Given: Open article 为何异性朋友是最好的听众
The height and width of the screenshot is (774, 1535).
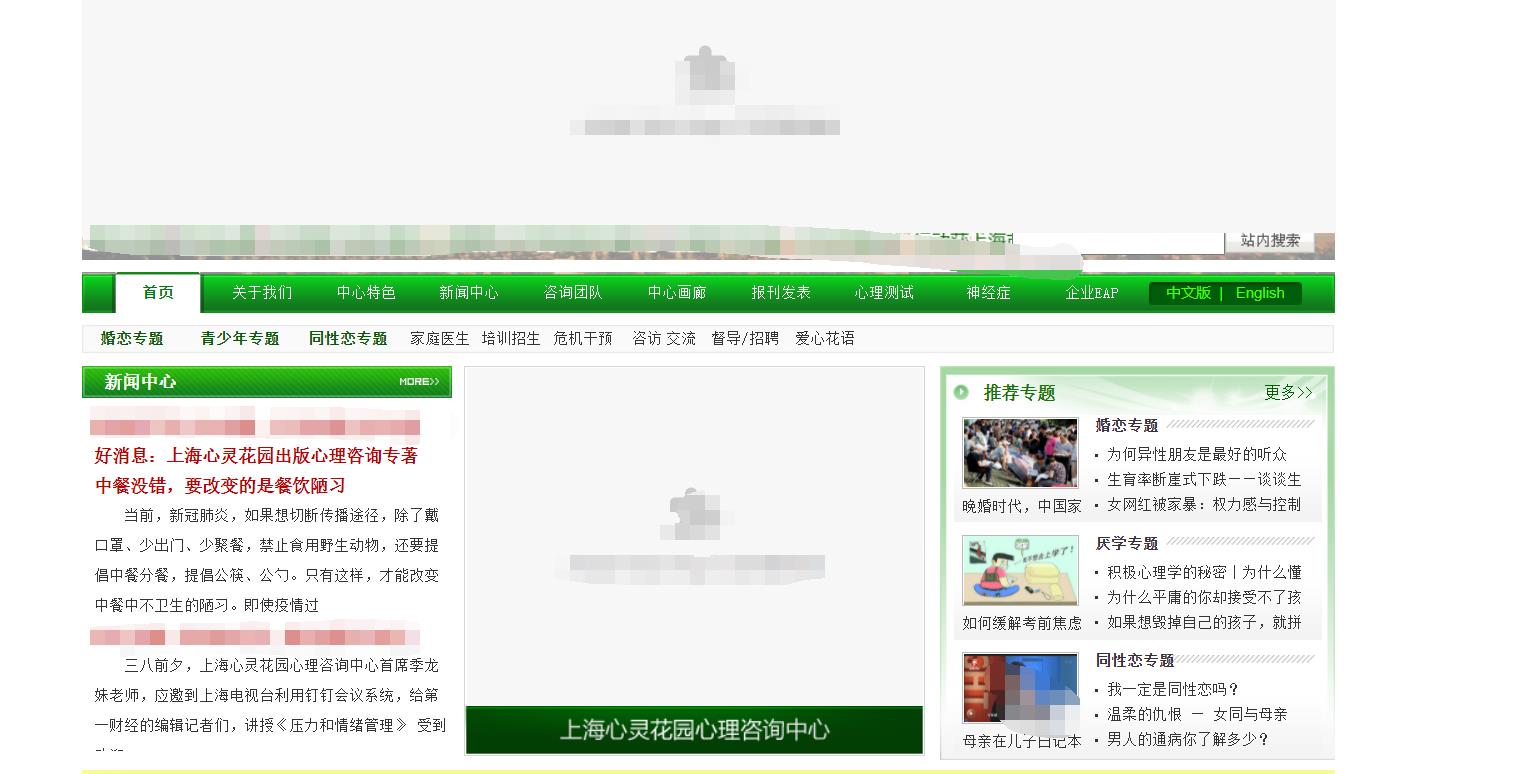Looking at the screenshot, I should [1197, 454].
